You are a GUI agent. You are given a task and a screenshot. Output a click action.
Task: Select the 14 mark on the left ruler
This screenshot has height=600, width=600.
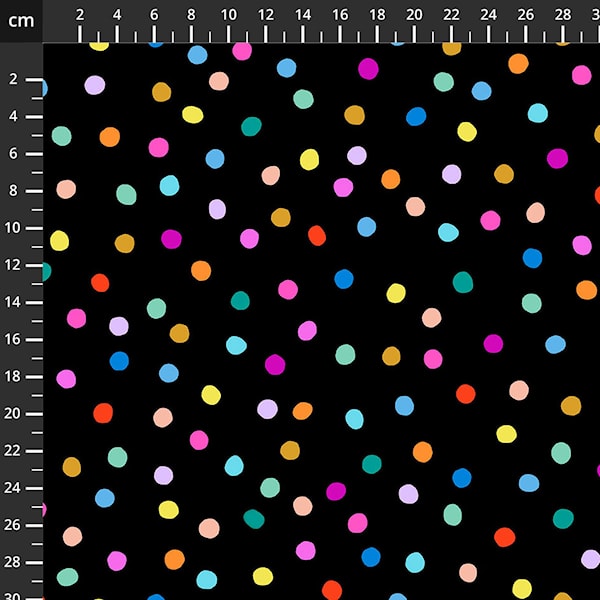tap(15, 302)
